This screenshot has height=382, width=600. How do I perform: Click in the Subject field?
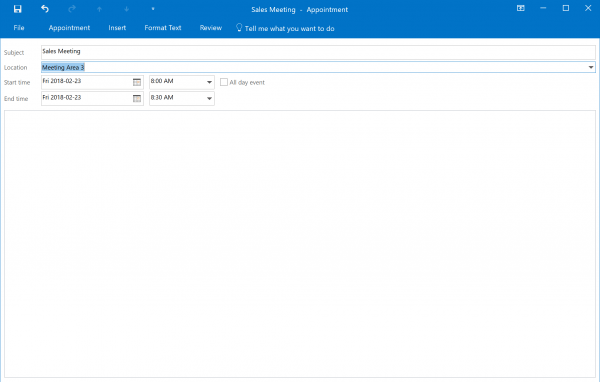coord(318,52)
